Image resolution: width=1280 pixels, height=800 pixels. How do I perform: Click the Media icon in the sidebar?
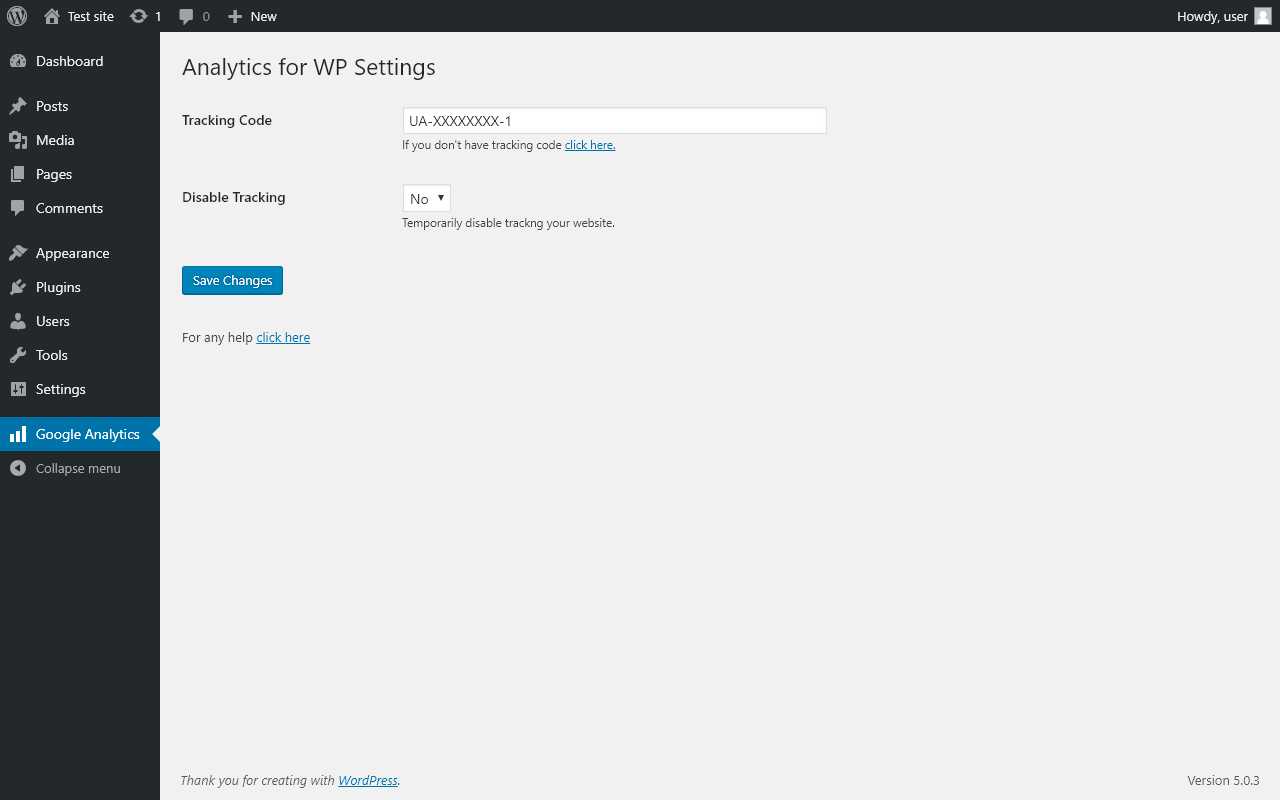tap(18, 140)
